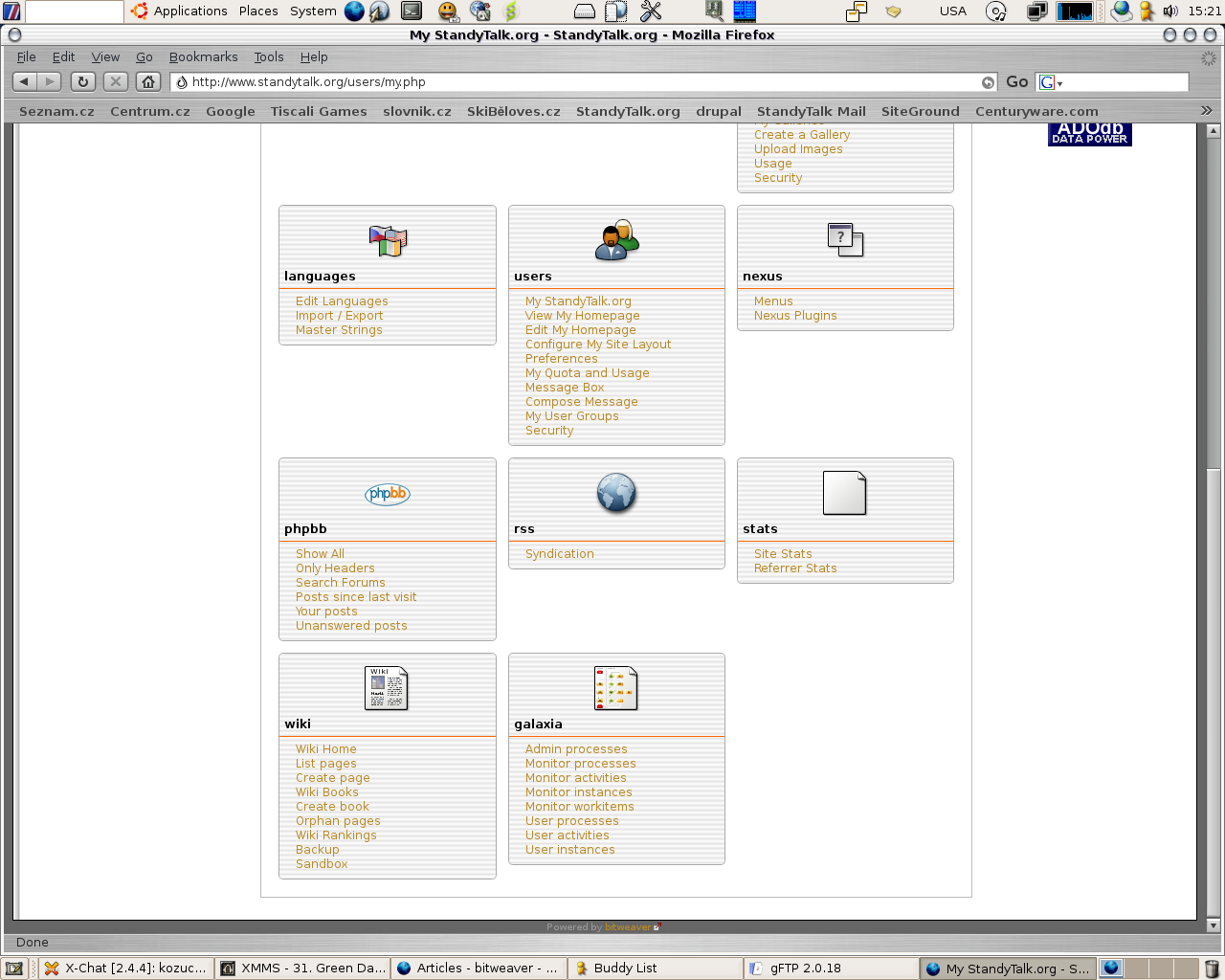Screen dimensions: 1225x980
Task: Open the Create a Gallery link
Action: [x=802, y=135]
